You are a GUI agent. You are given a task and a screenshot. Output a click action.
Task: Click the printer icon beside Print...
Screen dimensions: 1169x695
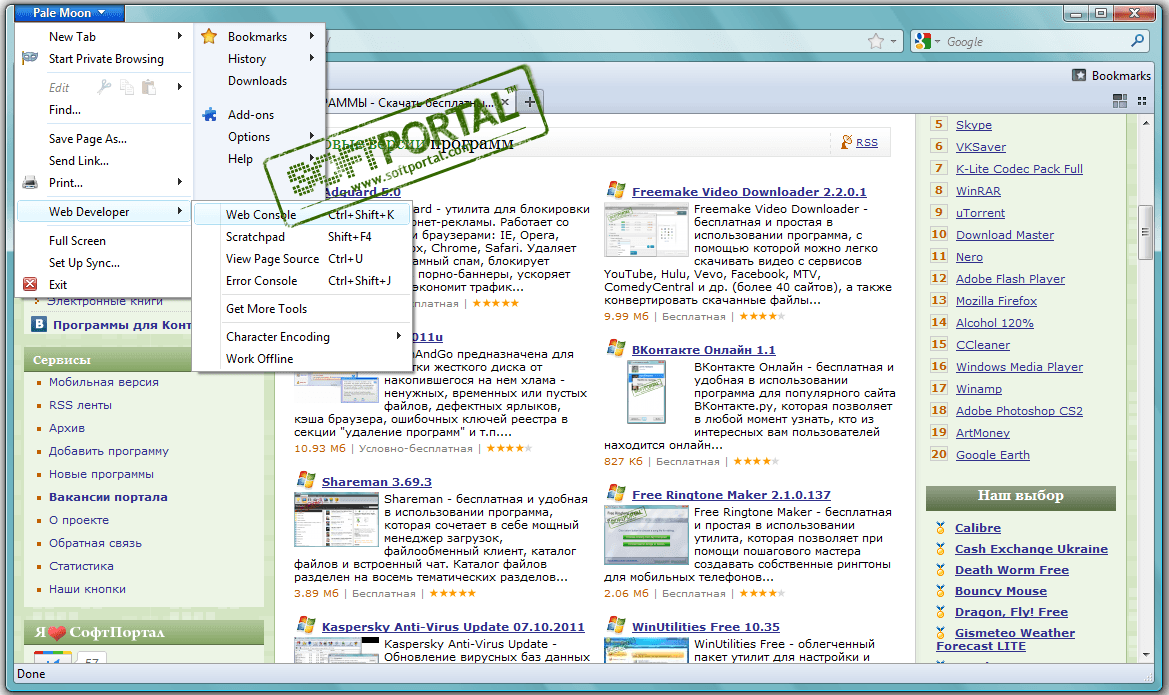point(30,183)
